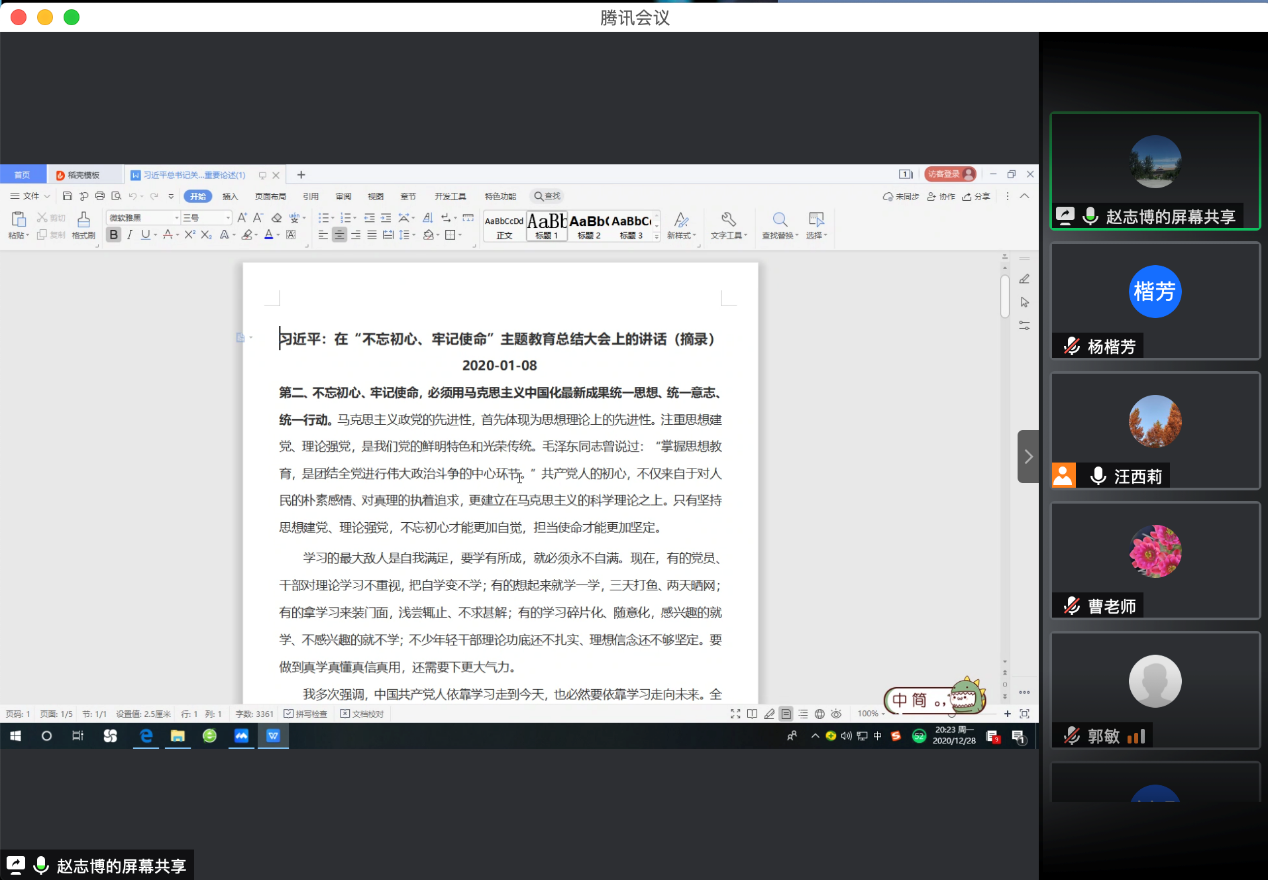Select 杨楷芳 participant video tile
The image size is (1268, 880).
tap(1155, 300)
